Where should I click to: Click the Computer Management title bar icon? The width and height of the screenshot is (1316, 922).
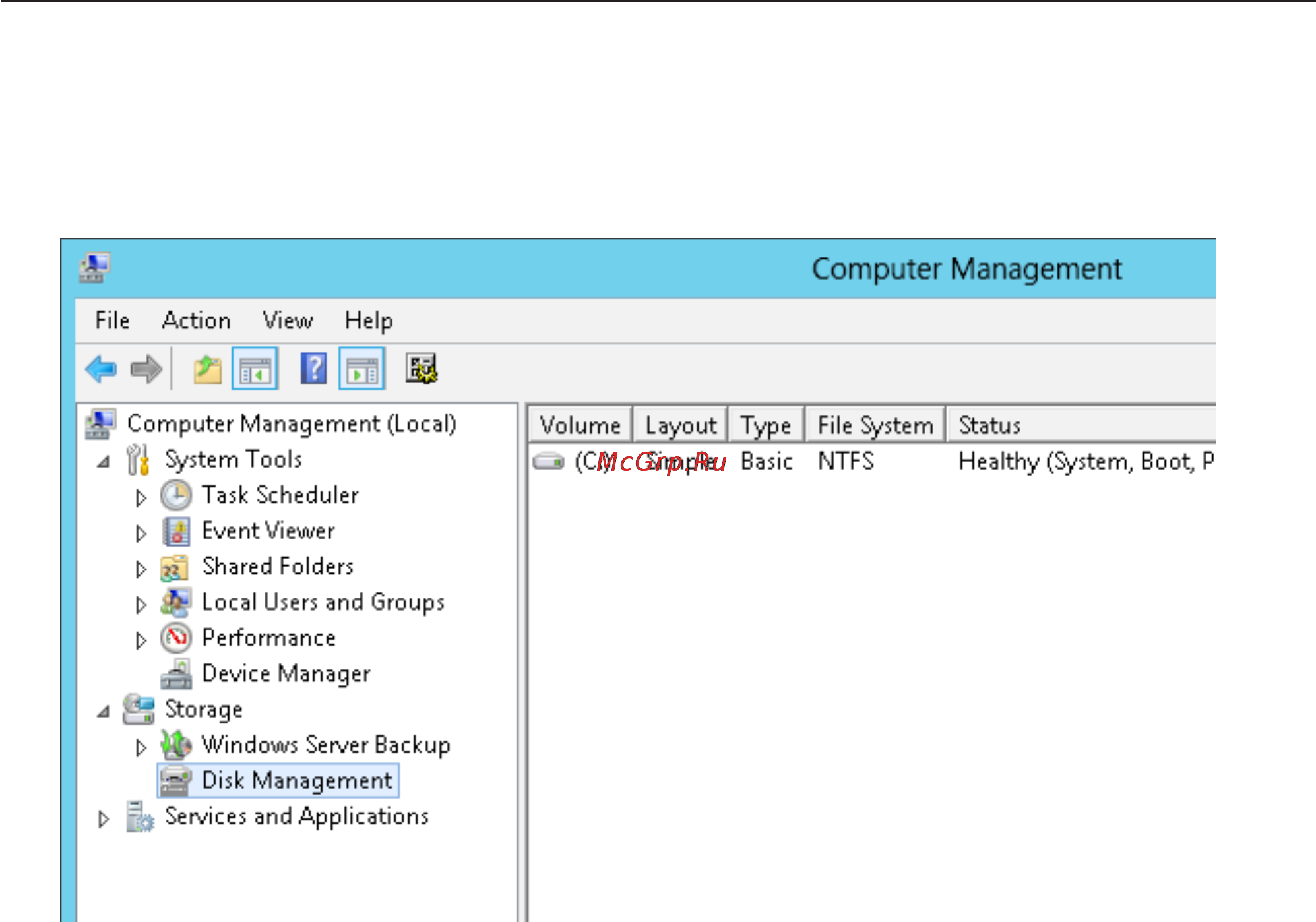click(x=95, y=268)
